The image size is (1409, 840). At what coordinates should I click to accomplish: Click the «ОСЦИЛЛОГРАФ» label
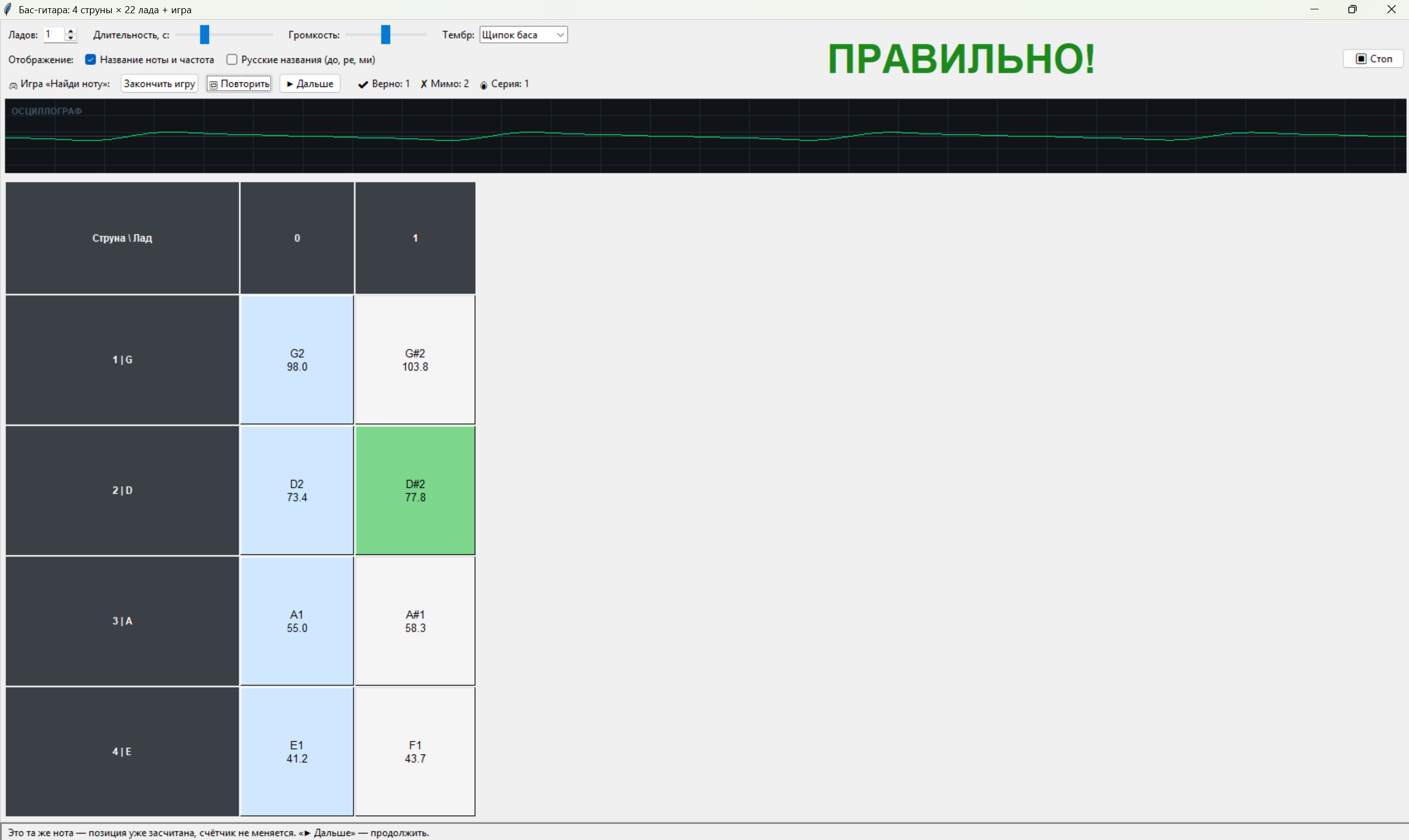tap(46, 111)
